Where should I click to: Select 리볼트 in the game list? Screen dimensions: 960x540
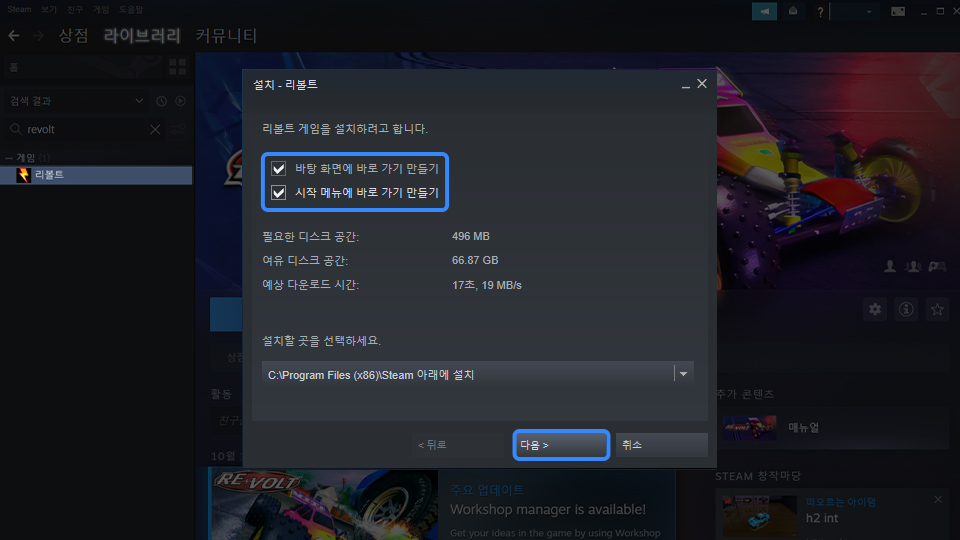[96, 175]
